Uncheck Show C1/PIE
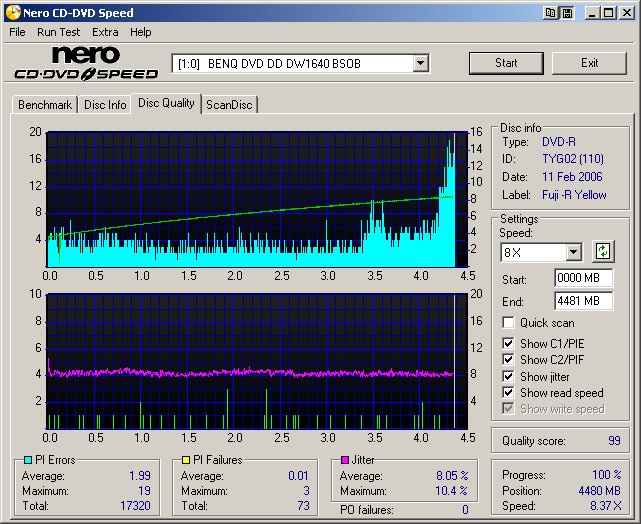The image size is (641, 524). coord(508,343)
